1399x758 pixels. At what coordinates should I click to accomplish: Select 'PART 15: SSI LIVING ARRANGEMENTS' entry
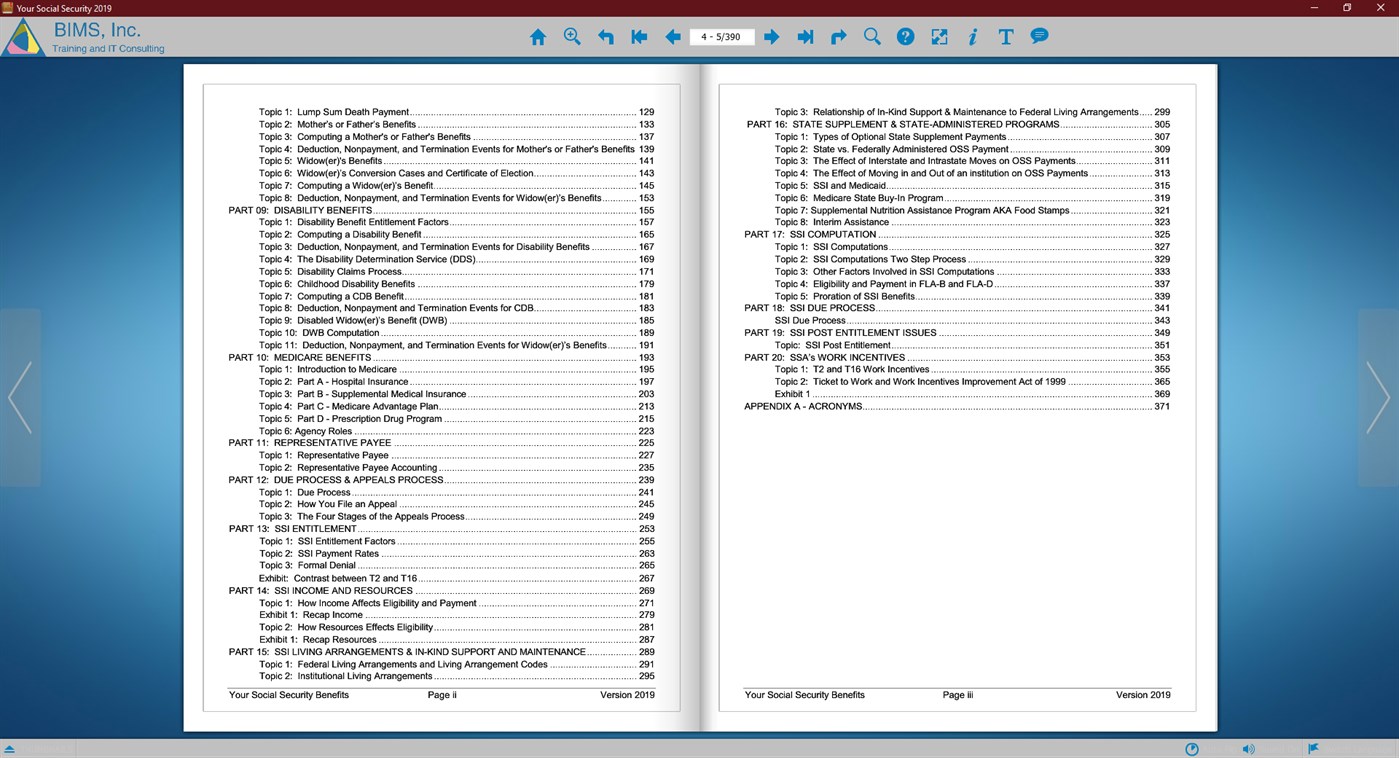[441, 652]
